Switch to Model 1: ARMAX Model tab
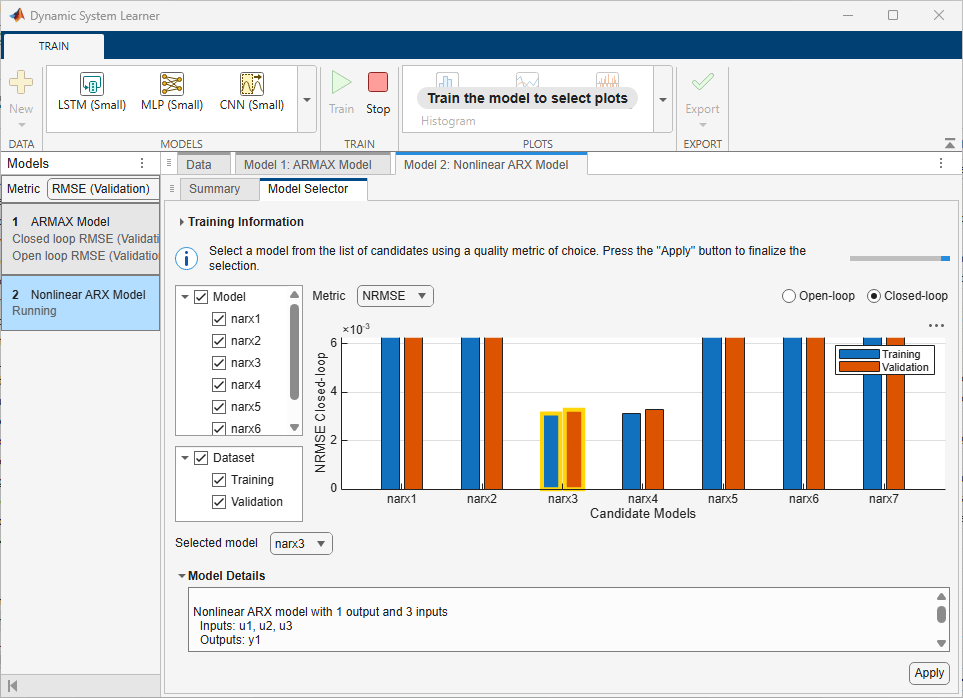The height and width of the screenshot is (698, 963). coord(313,165)
